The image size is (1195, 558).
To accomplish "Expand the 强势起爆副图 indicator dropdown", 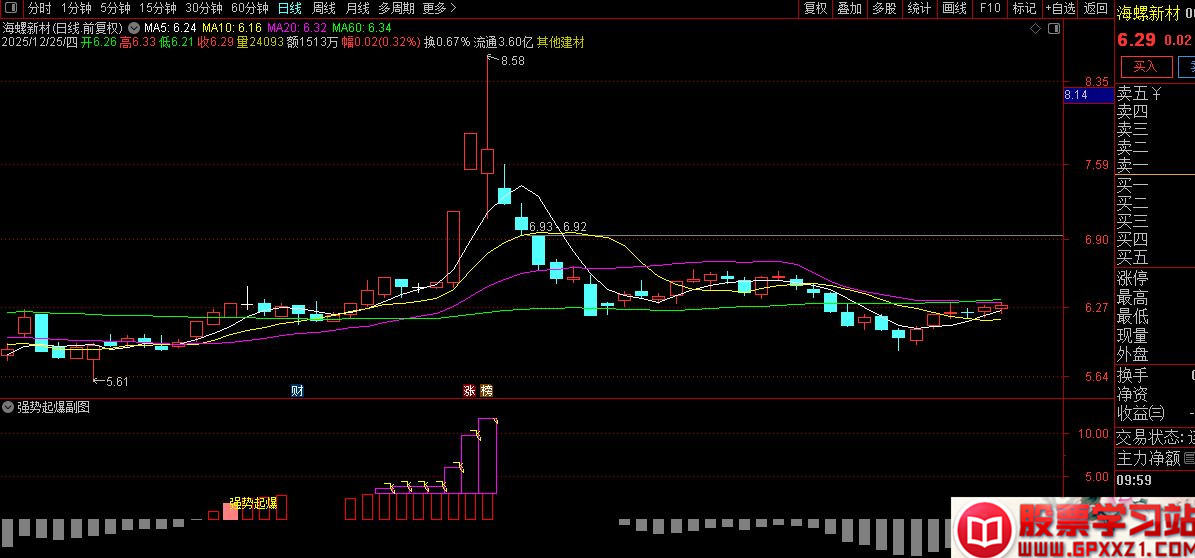I will click(8, 407).
